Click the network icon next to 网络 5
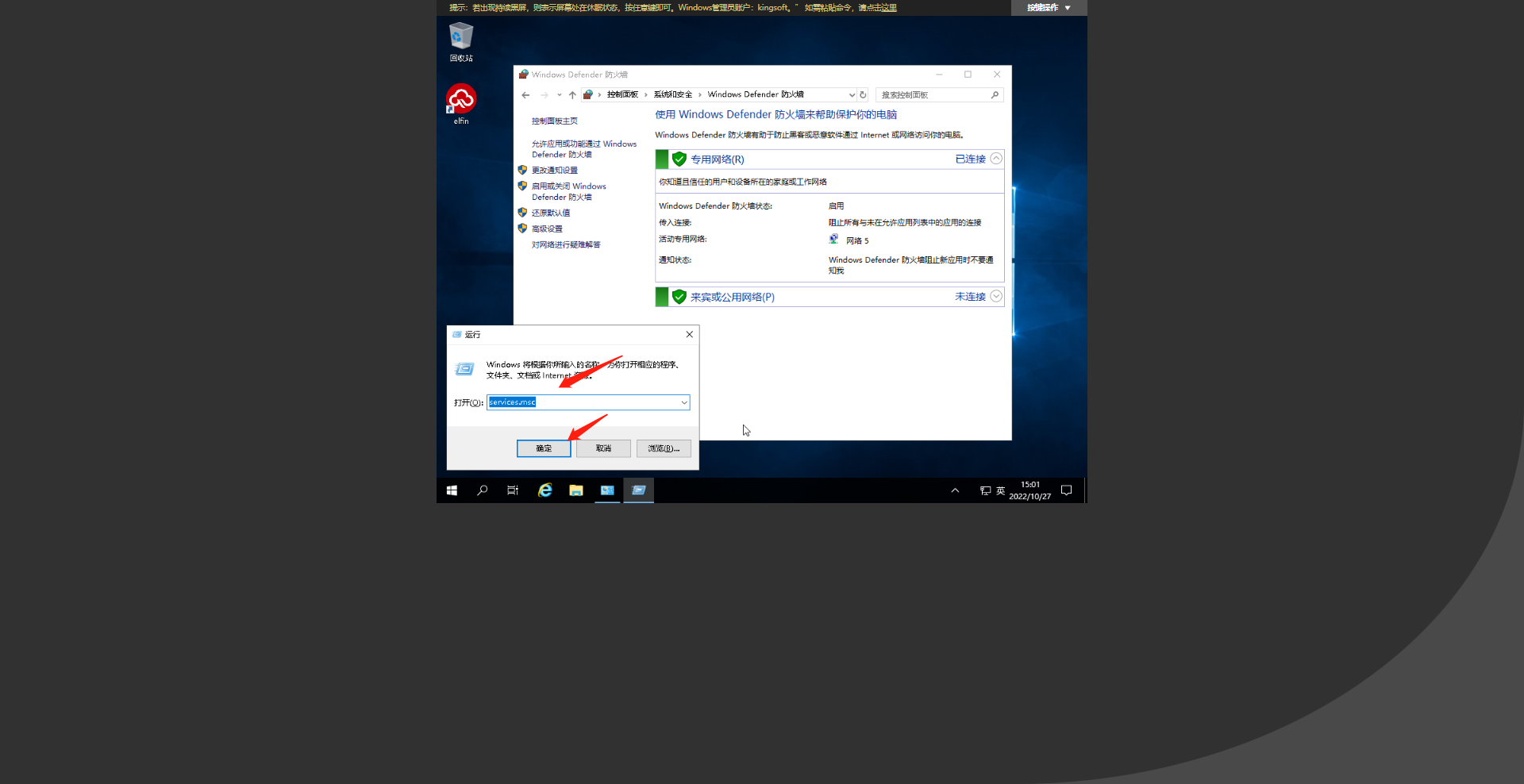 [834, 239]
